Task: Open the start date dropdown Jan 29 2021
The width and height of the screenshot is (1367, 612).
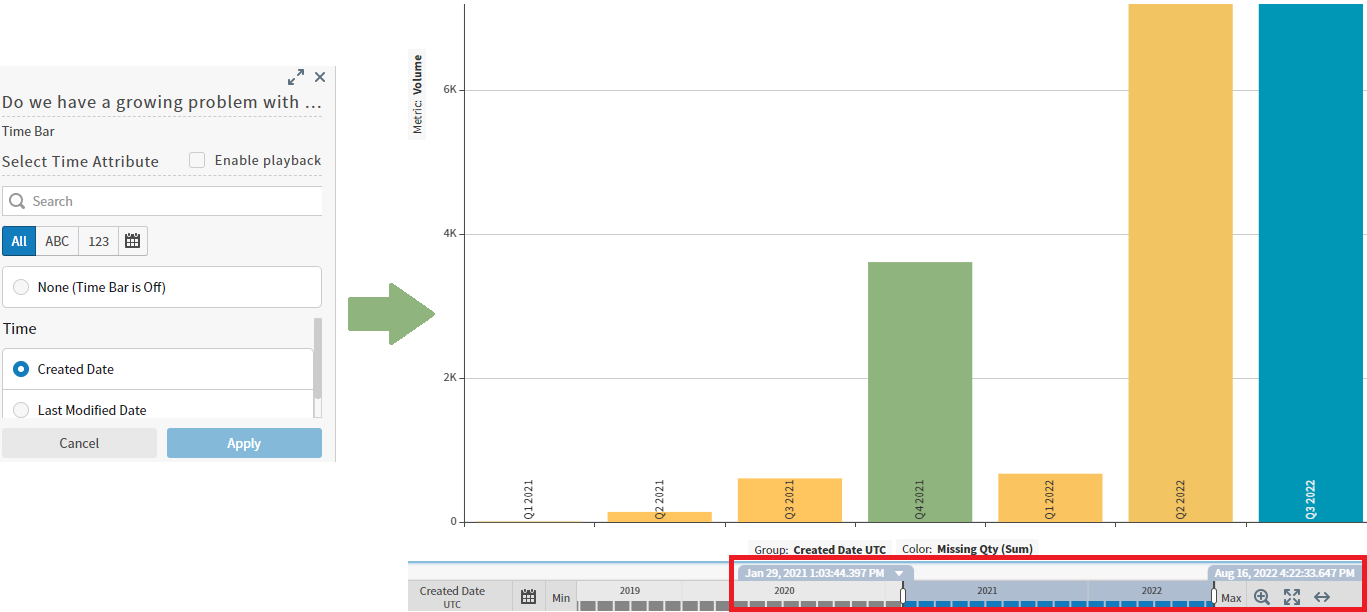Action: (x=898, y=572)
